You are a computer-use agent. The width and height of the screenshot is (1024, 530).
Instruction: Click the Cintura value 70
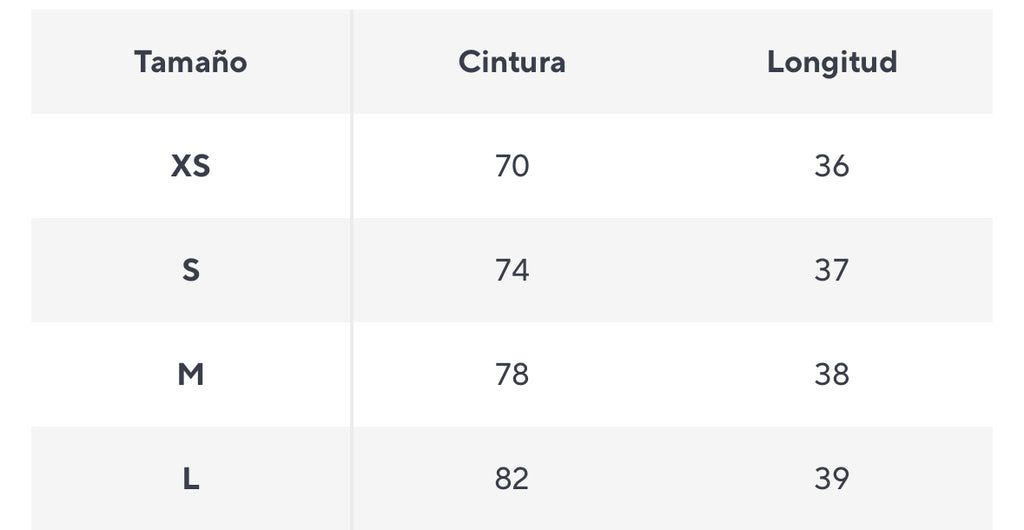pos(511,166)
